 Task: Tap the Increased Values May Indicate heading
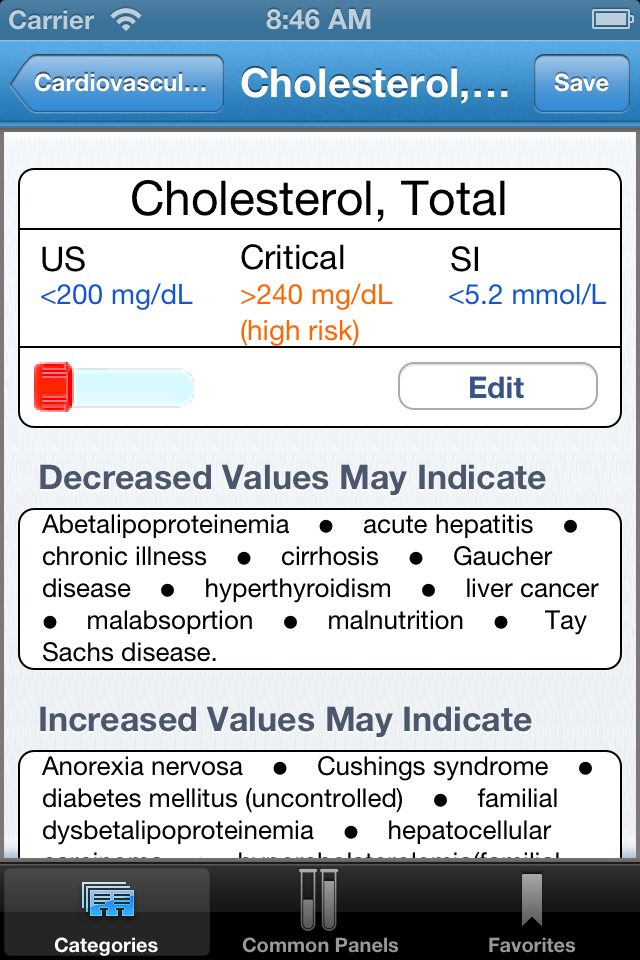(285, 719)
